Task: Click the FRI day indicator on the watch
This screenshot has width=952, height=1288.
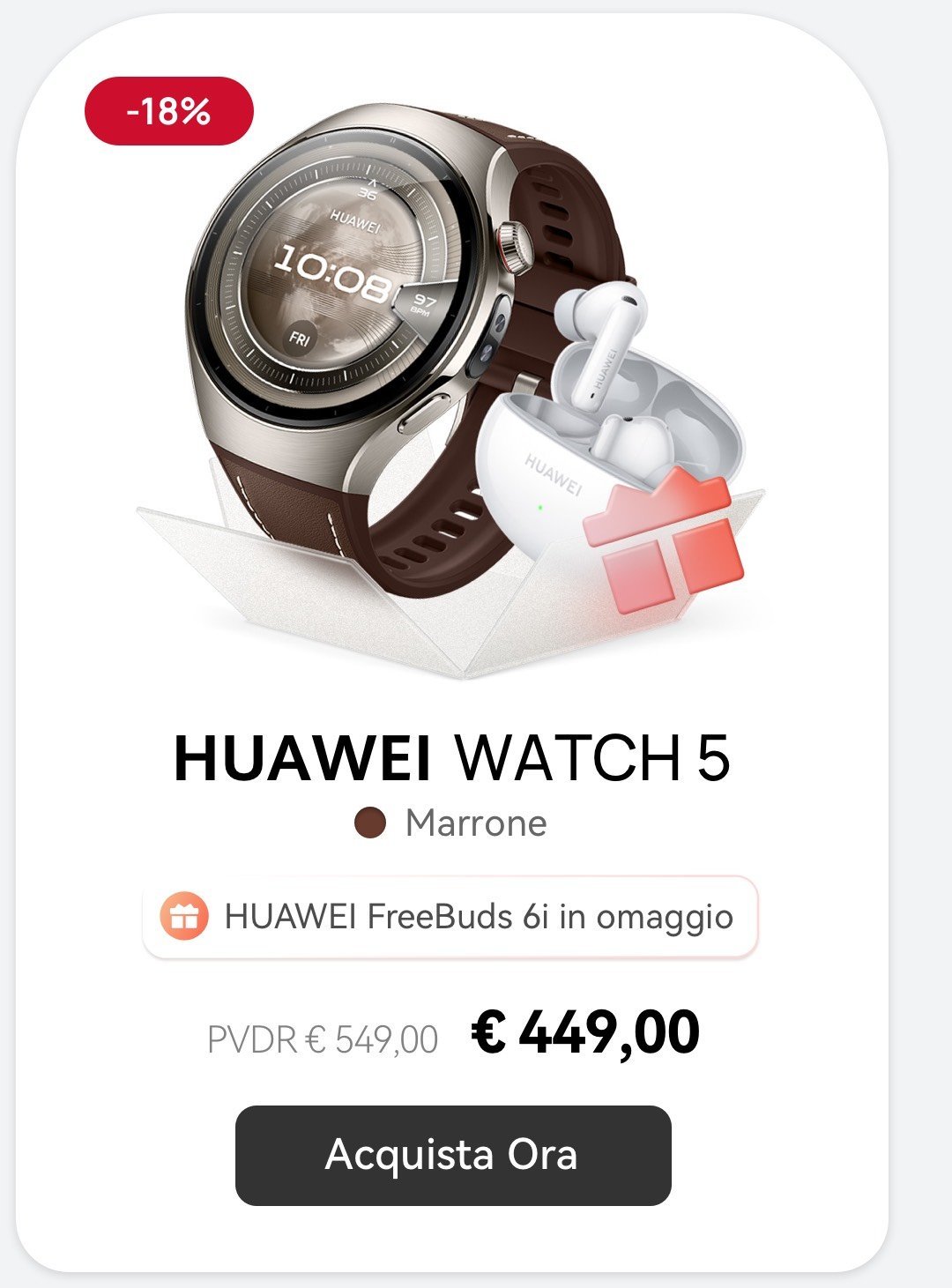Action: pyautogui.click(x=300, y=336)
